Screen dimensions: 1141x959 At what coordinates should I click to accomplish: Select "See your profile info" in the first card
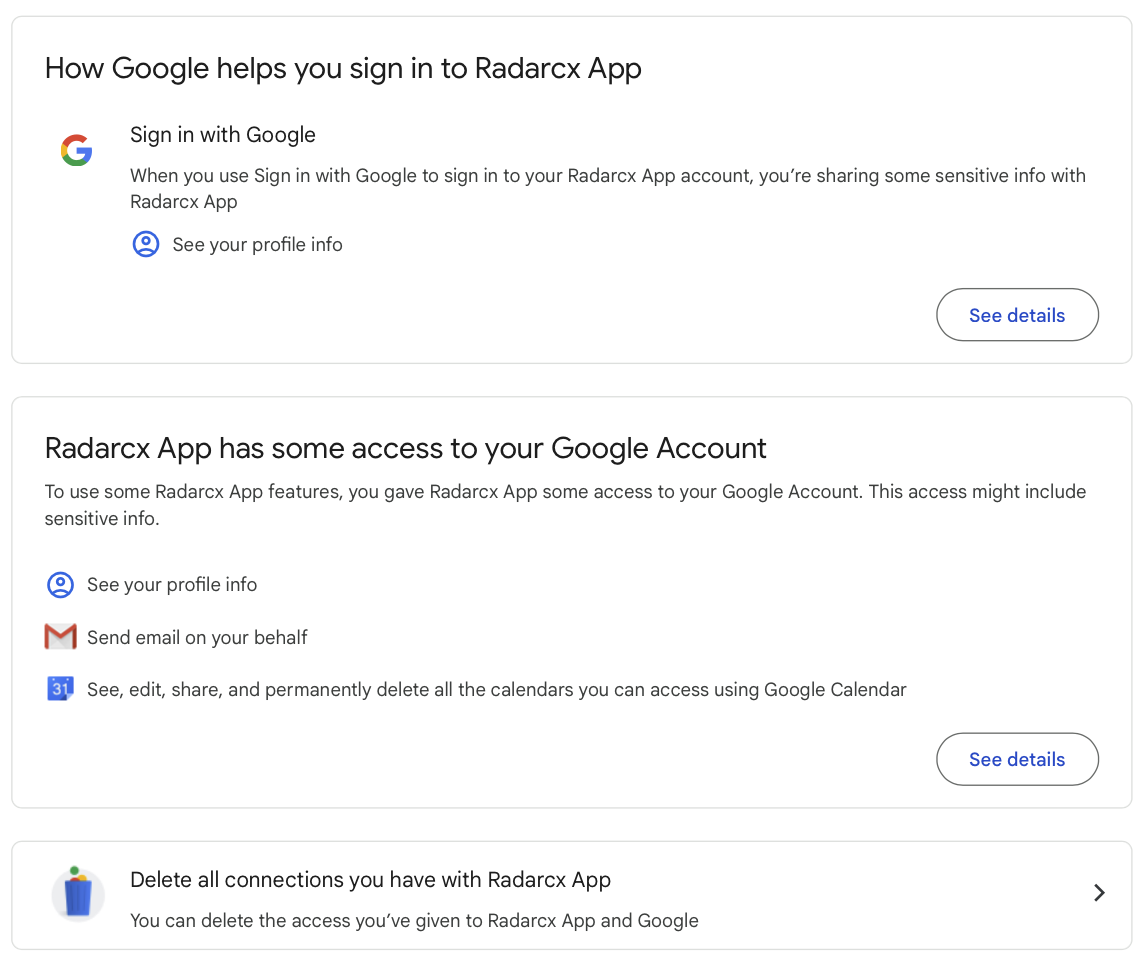click(x=255, y=243)
